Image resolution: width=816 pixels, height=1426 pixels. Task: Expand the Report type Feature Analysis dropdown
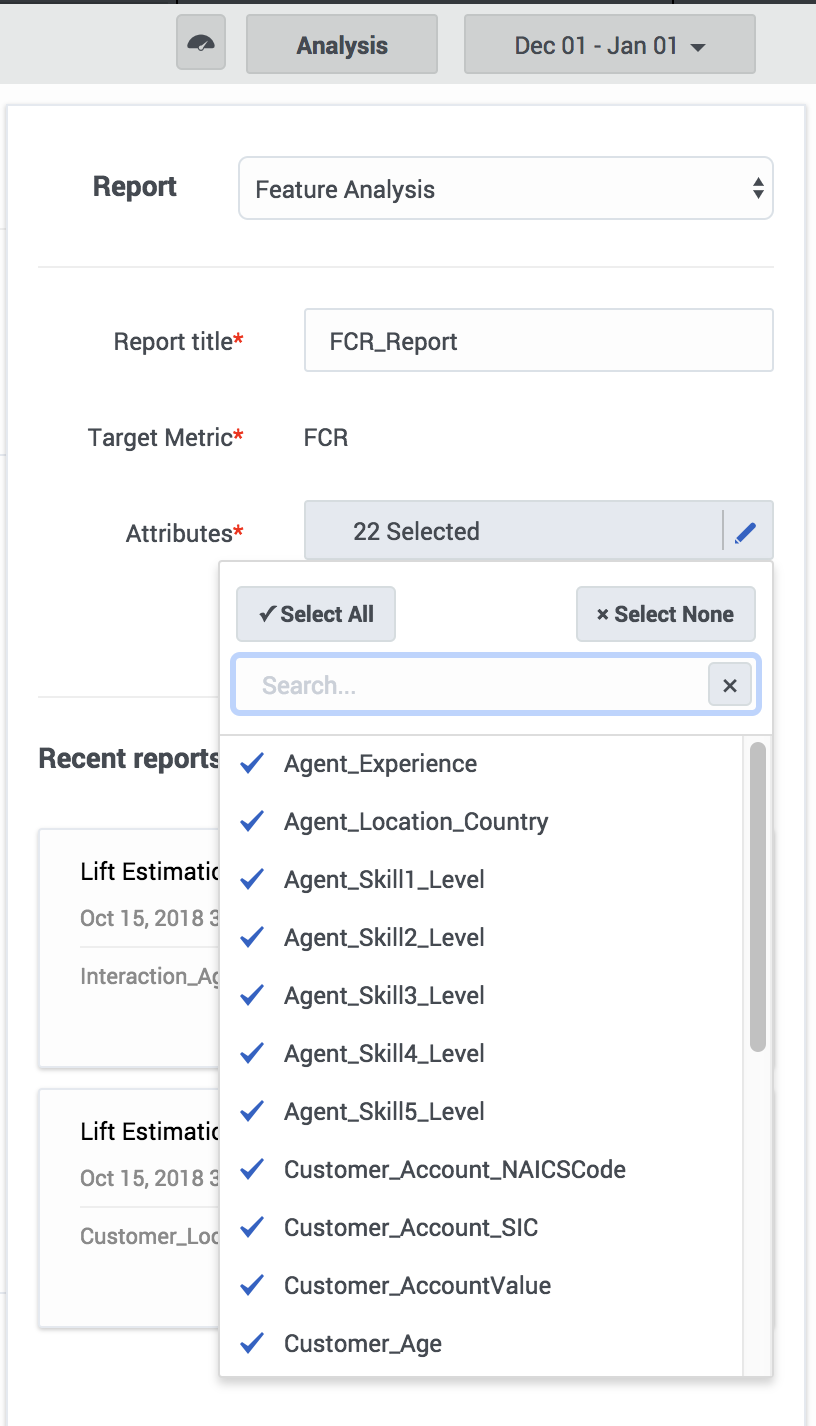pyautogui.click(x=505, y=189)
